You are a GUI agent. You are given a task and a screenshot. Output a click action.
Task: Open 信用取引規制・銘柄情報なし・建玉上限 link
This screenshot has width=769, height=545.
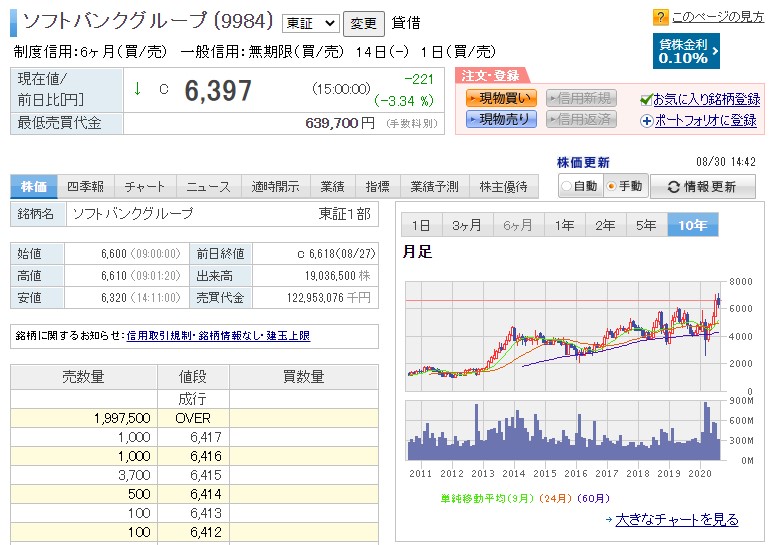point(218,336)
